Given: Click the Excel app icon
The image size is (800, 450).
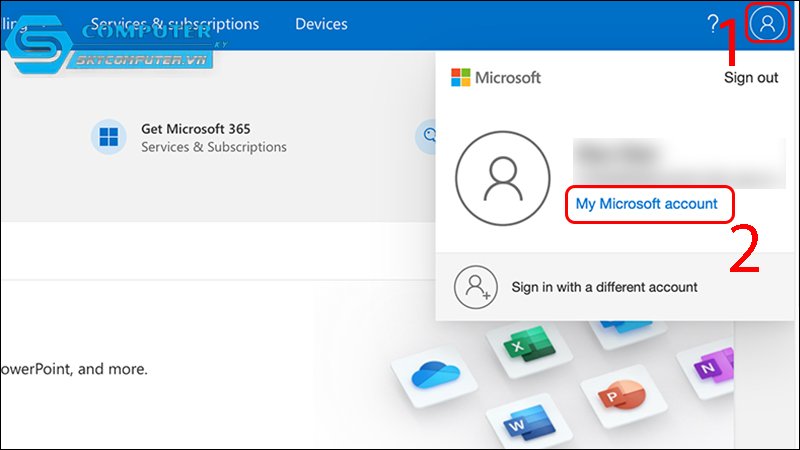Looking at the screenshot, I should [529, 346].
